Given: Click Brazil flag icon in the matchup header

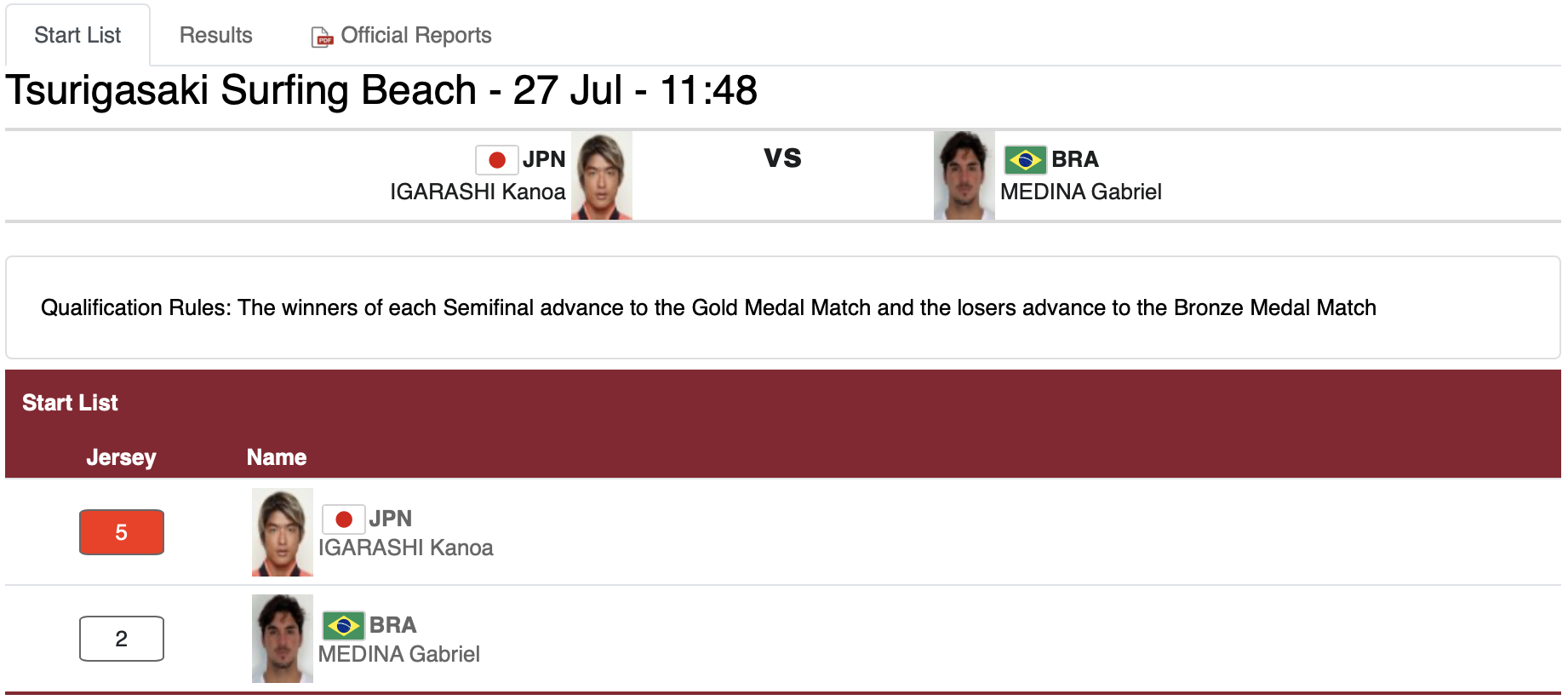Looking at the screenshot, I should click(1025, 159).
